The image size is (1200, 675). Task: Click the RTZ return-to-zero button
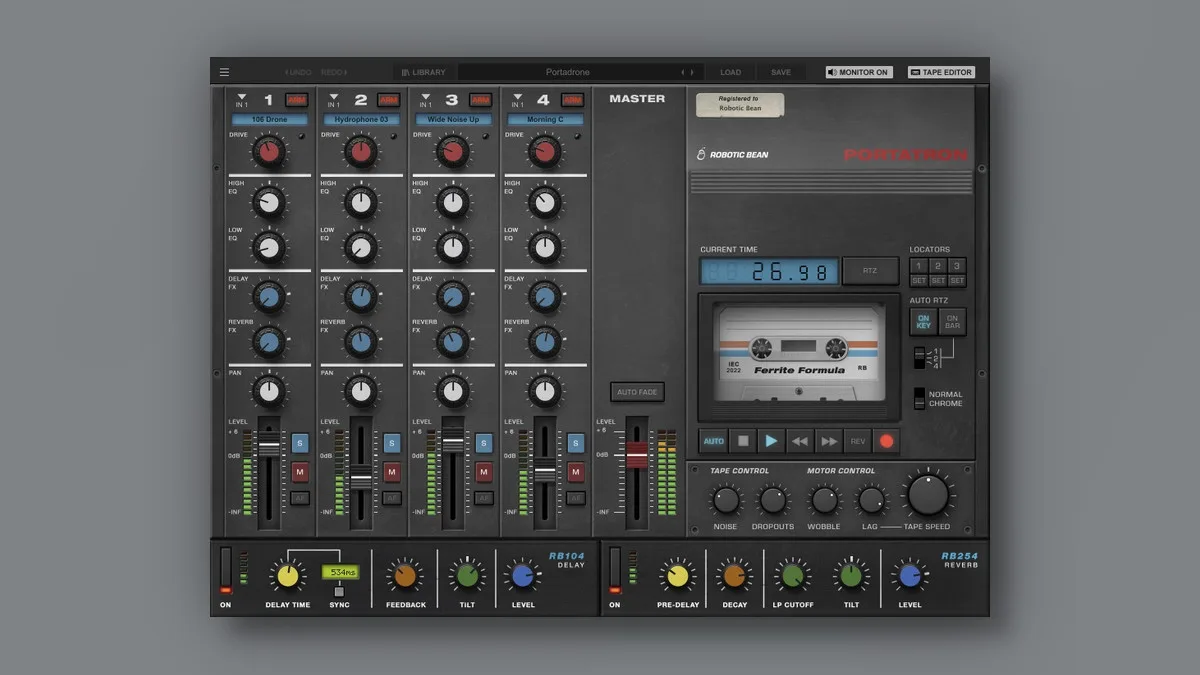[x=870, y=271]
